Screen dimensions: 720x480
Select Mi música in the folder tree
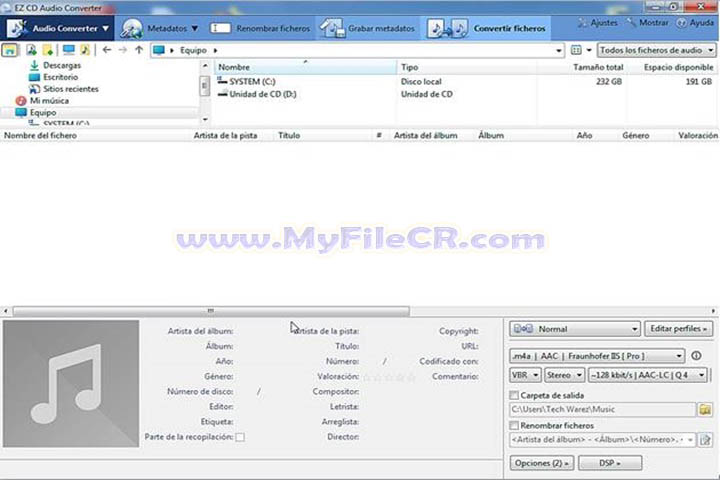tap(49, 101)
